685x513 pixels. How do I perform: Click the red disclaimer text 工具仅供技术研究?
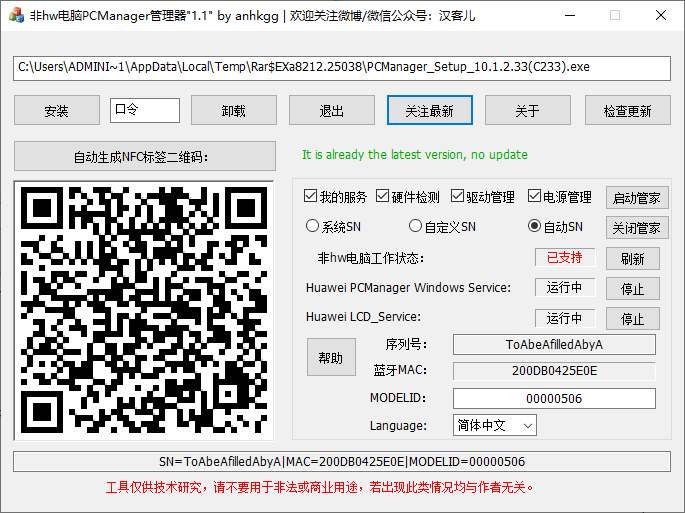(x=319, y=487)
